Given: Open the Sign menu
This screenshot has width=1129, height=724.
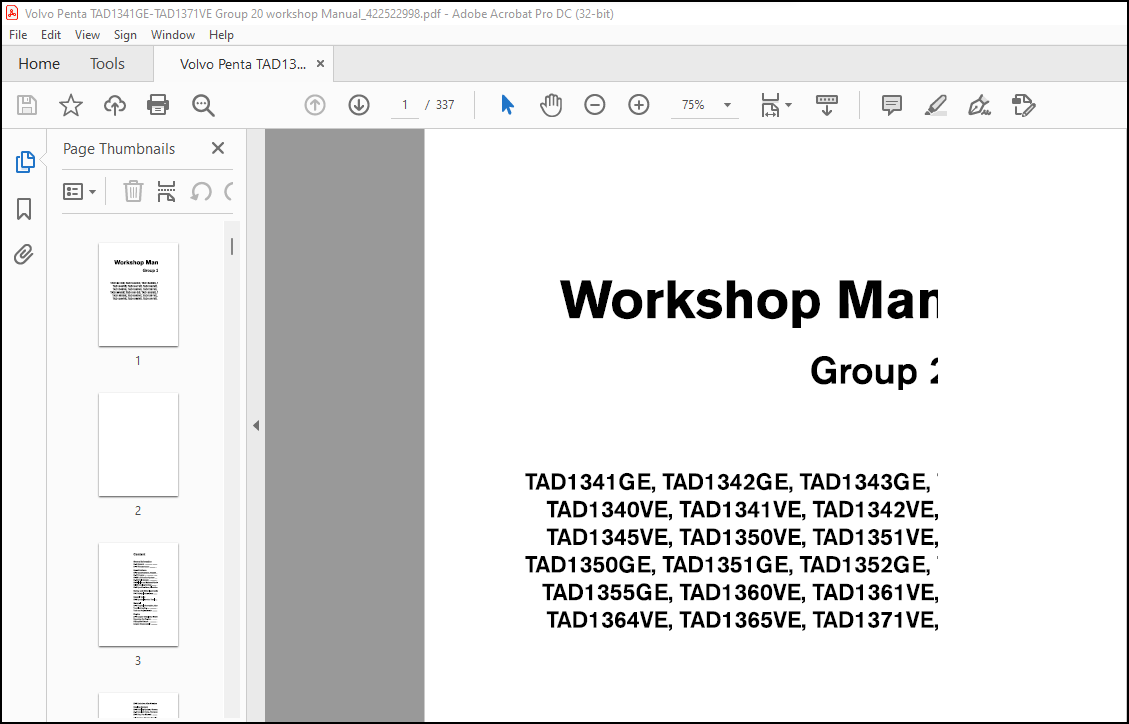Looking at the screenshot, I should coord(125,35).
